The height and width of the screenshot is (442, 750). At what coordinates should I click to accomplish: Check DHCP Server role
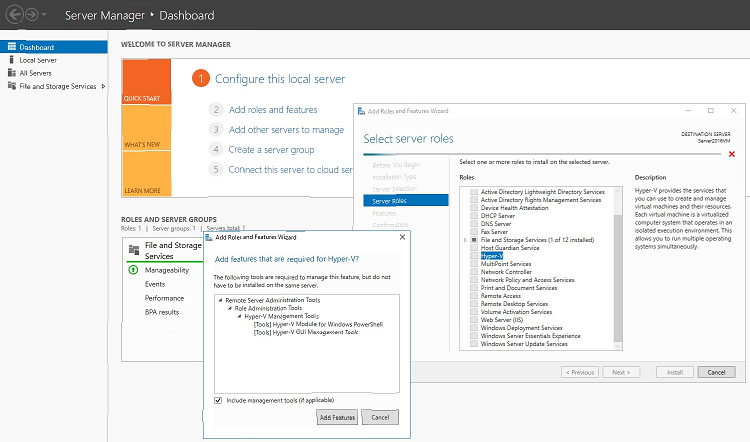click(474, 216)
